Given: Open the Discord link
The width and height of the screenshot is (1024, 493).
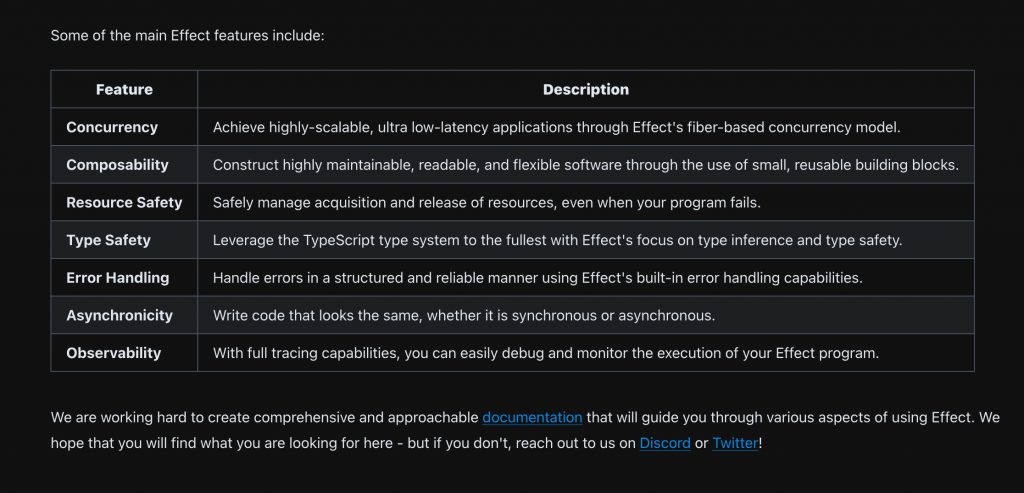Looking at the screenshot, I should (x=665, y=442).
